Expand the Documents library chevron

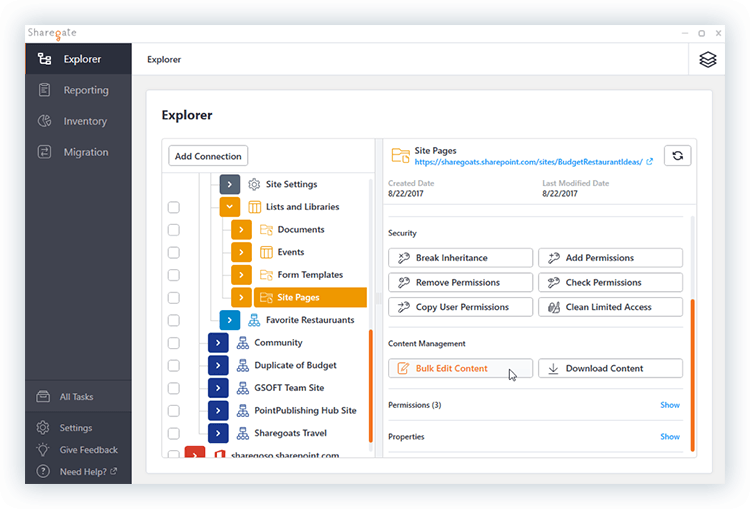[242, 230]
